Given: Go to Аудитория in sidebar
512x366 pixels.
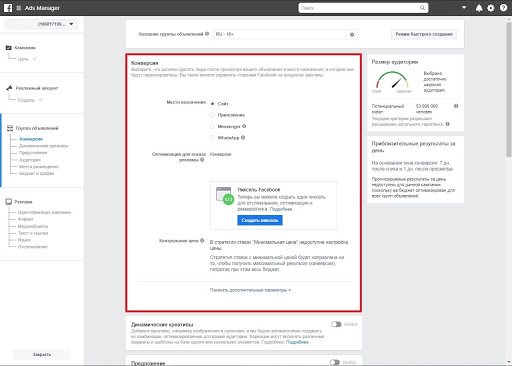Looking at the screenshot, I should point(30,160).
